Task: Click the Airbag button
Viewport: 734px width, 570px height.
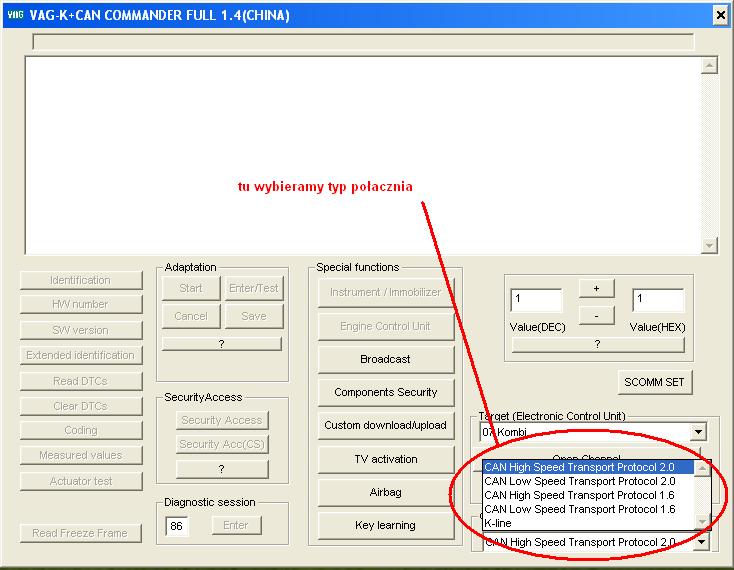Action: point(385,492)
